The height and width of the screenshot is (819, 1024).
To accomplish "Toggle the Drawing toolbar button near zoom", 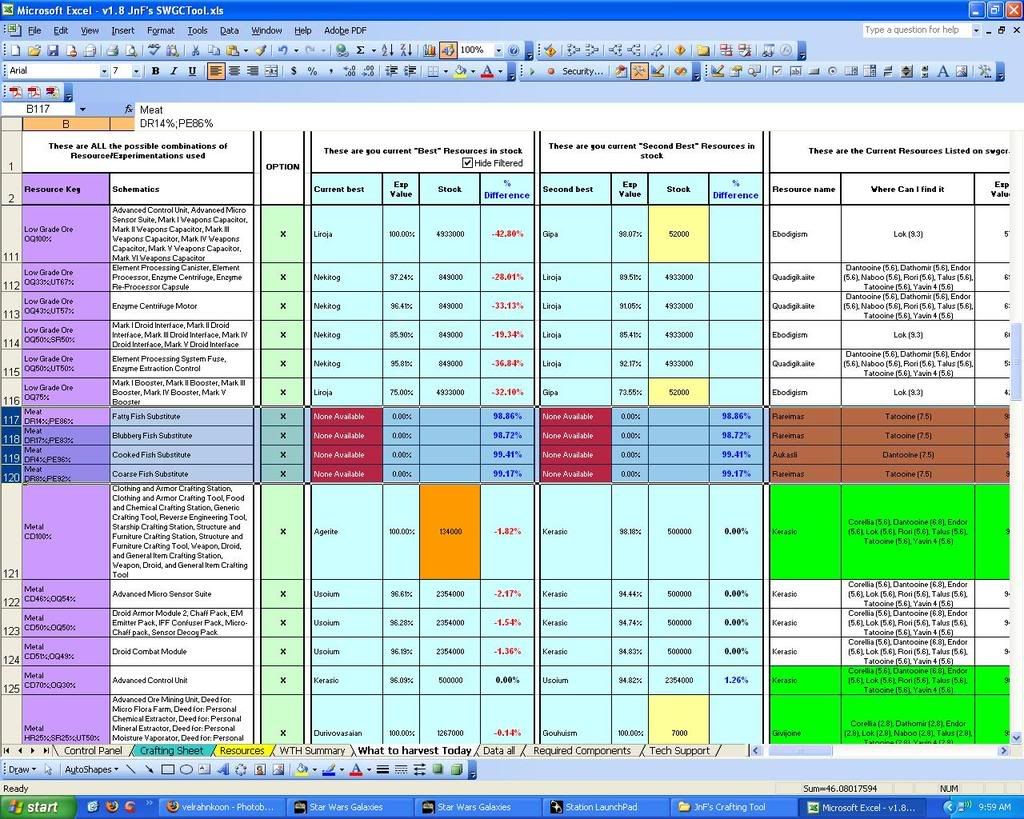I will pos(448,50).
